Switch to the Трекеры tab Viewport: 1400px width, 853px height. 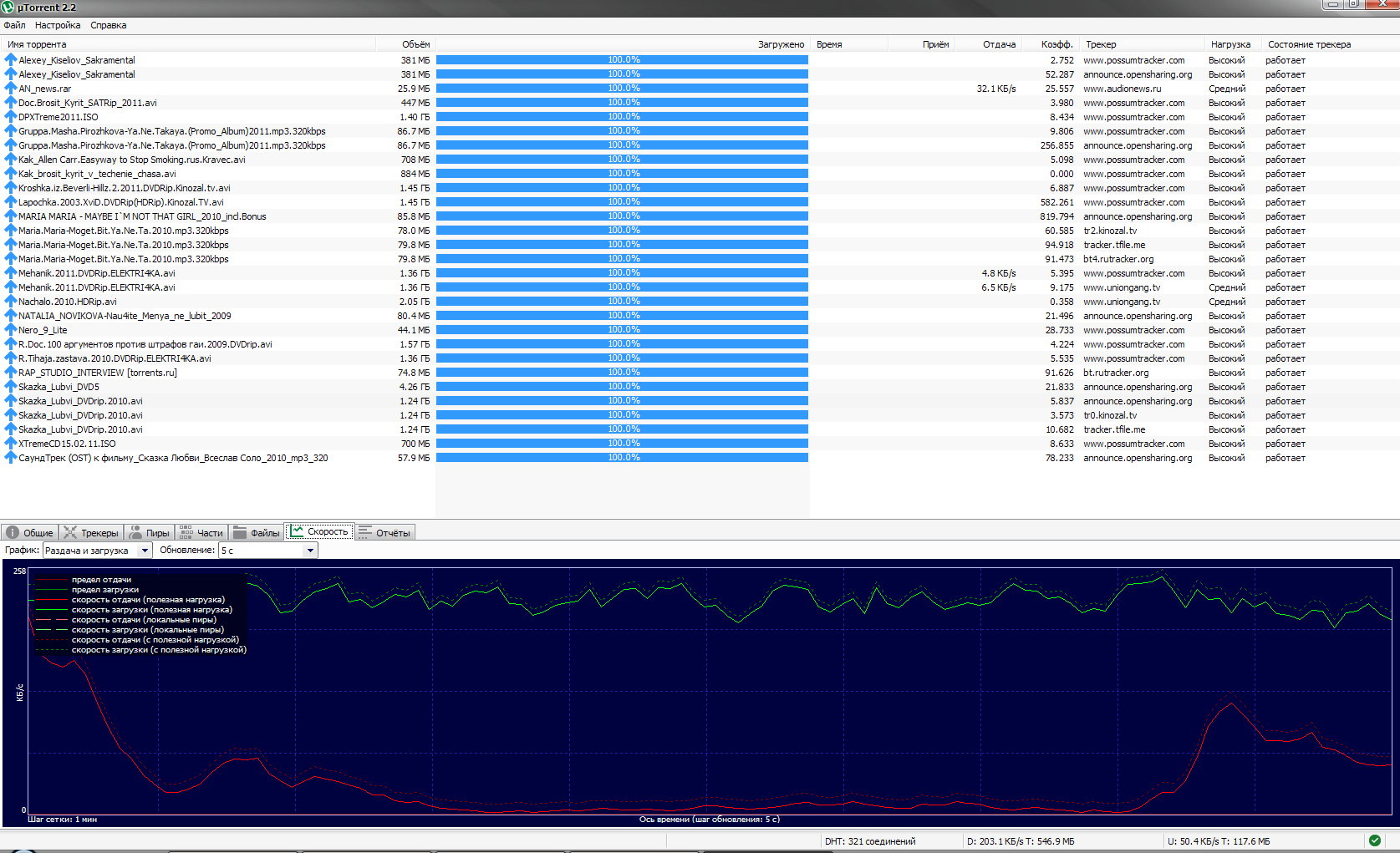coord(91,532)
